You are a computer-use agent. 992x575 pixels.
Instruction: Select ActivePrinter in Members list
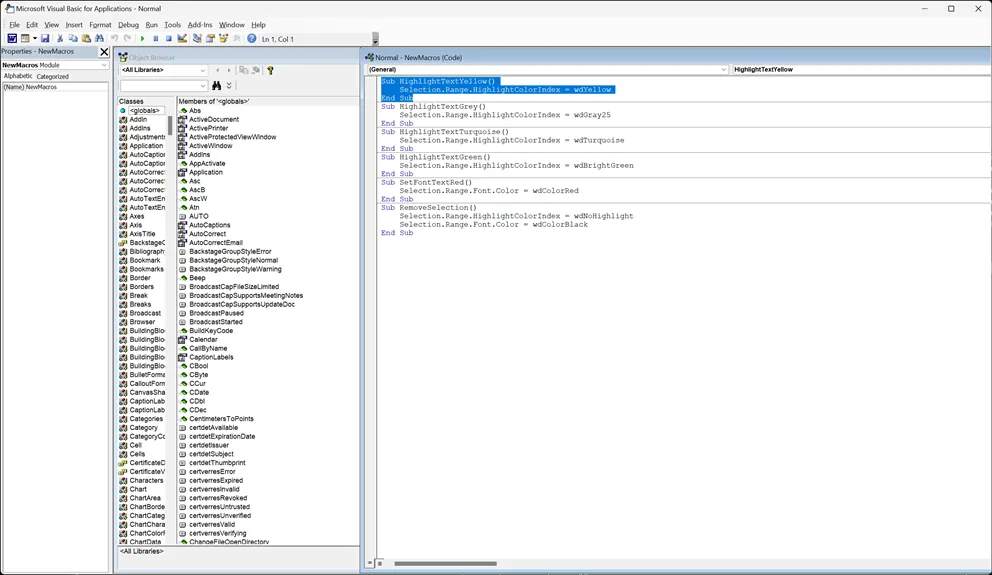tap(208, 128)
